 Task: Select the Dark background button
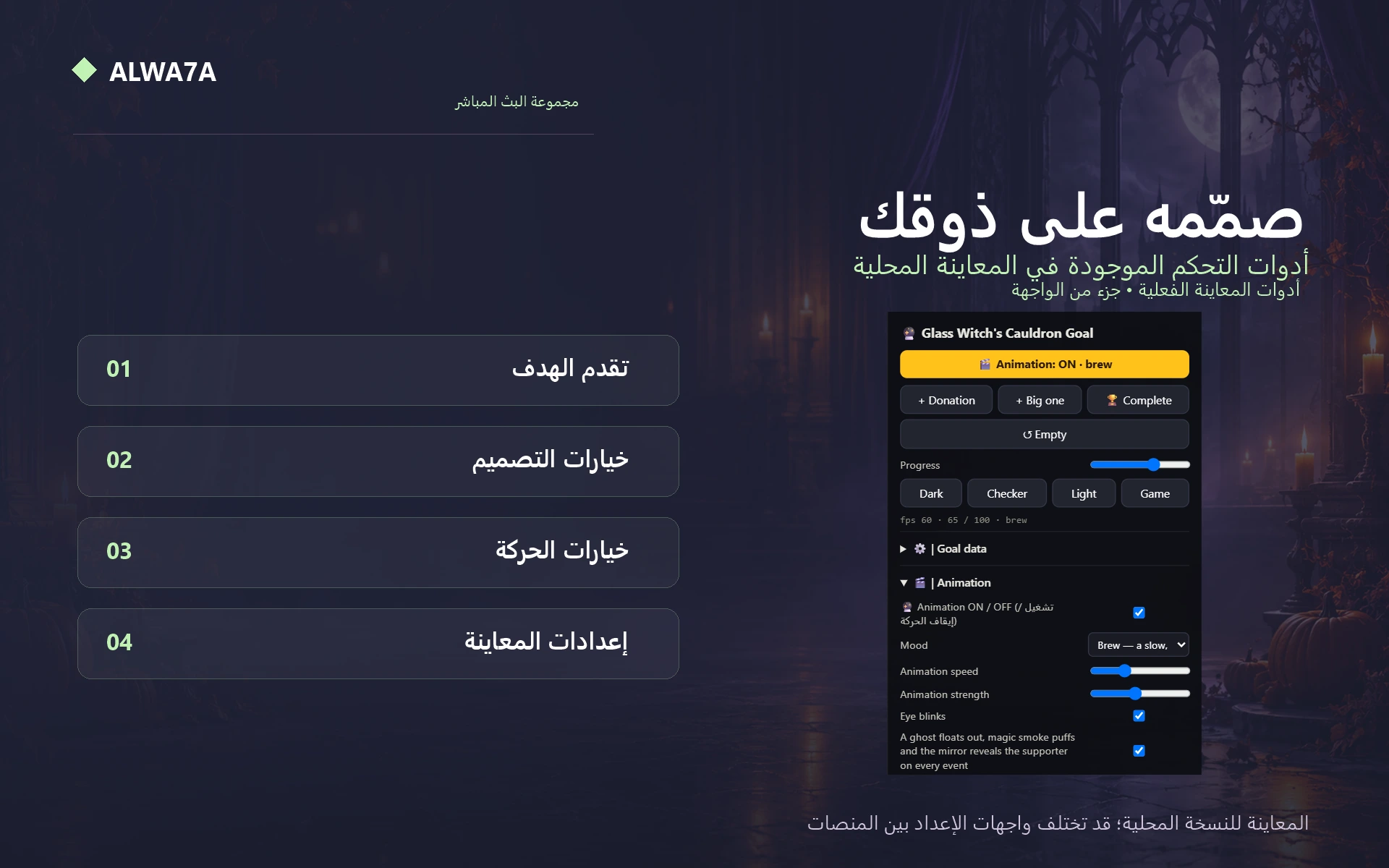click(x=931, y=493)
